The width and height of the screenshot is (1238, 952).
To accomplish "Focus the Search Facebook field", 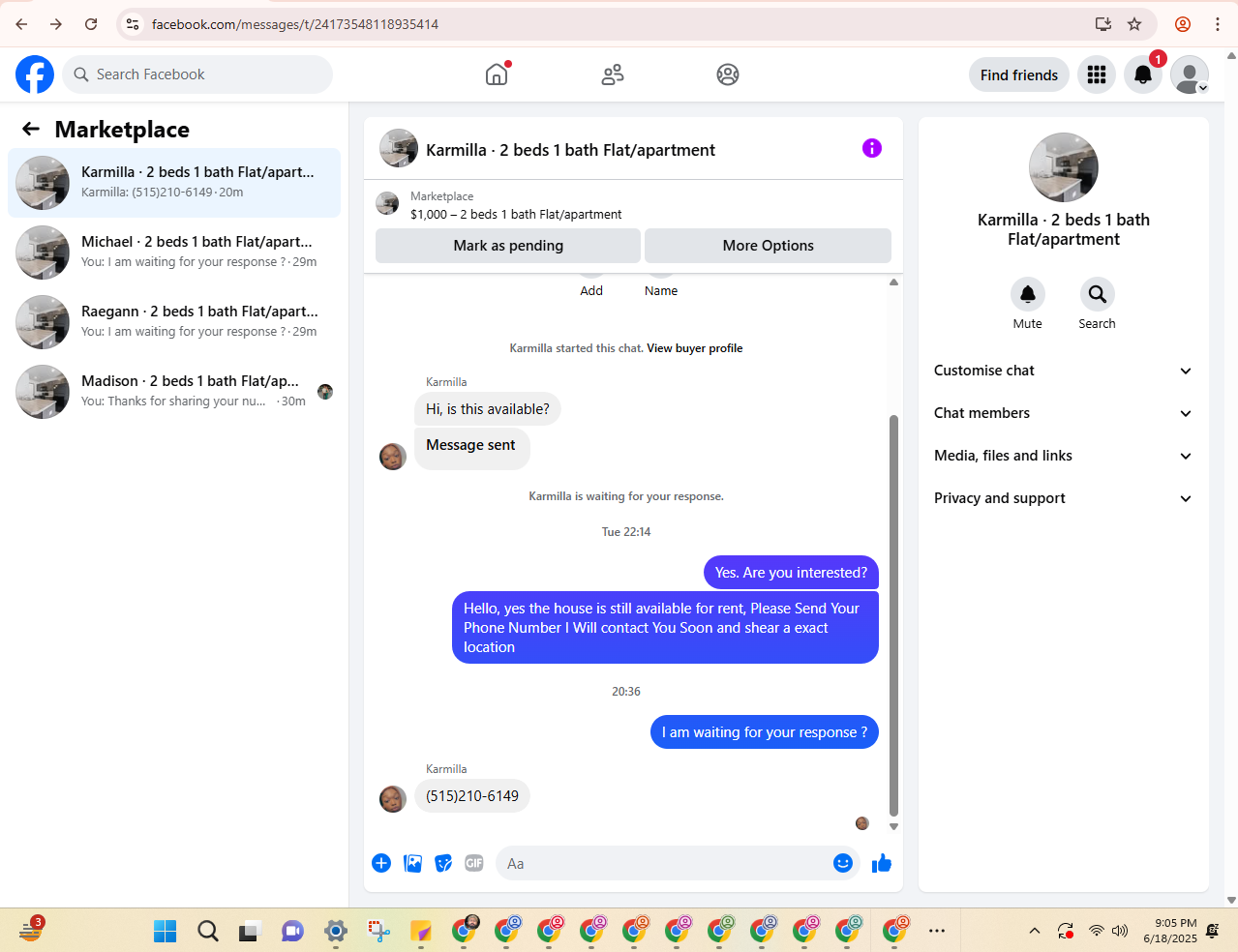I will (197, 74).
